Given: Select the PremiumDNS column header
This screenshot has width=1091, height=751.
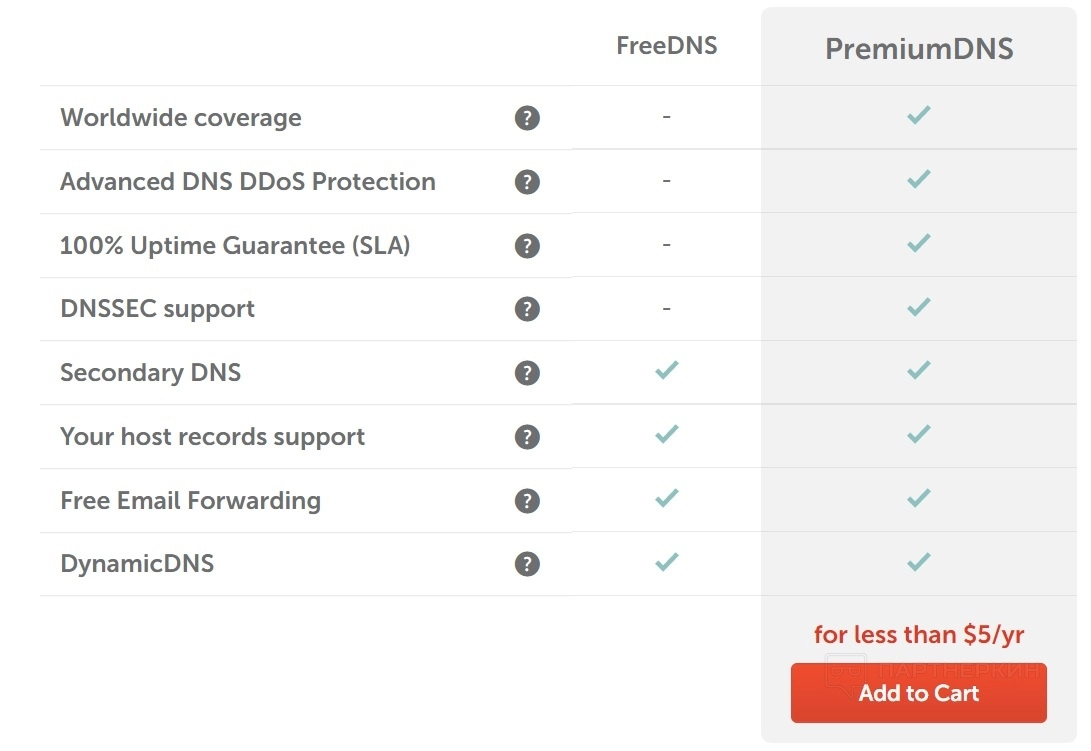Looking at the screenshot, I should coord(918,49).
